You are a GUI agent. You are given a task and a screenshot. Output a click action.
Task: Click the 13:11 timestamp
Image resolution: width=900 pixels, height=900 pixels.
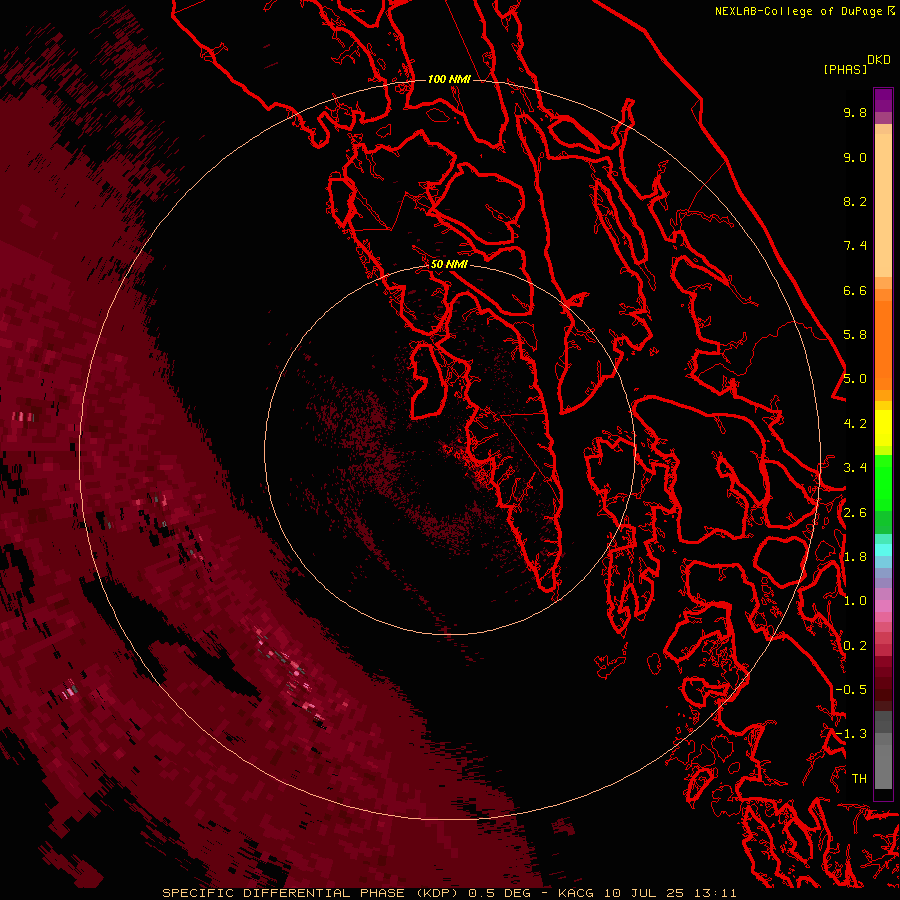tap(714, 893)
